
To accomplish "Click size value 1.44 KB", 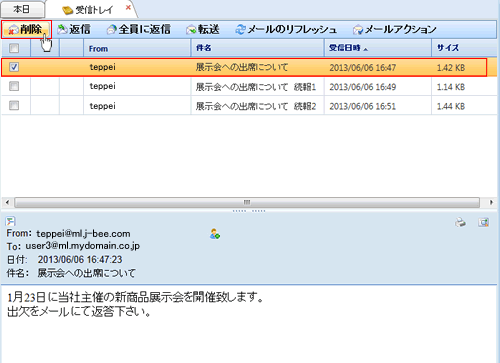I will (x=451, y=106).
